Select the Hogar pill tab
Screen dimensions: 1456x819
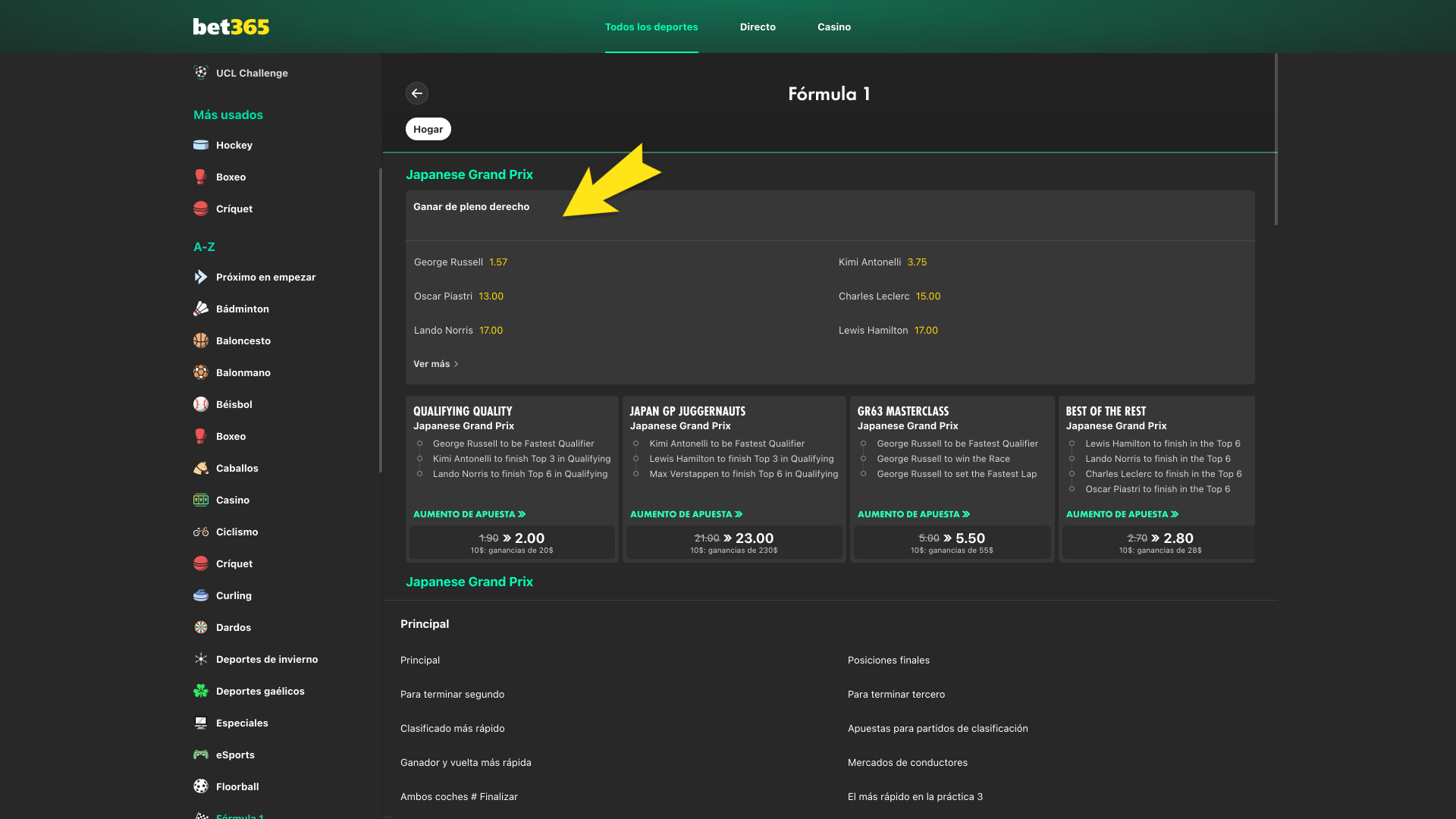pos(428,129)
